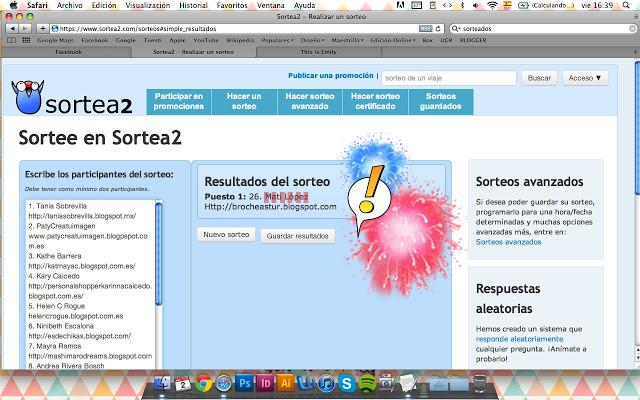Go forward with Safari's forward arrow
The image size is (640, 400).
click(24, 29)
